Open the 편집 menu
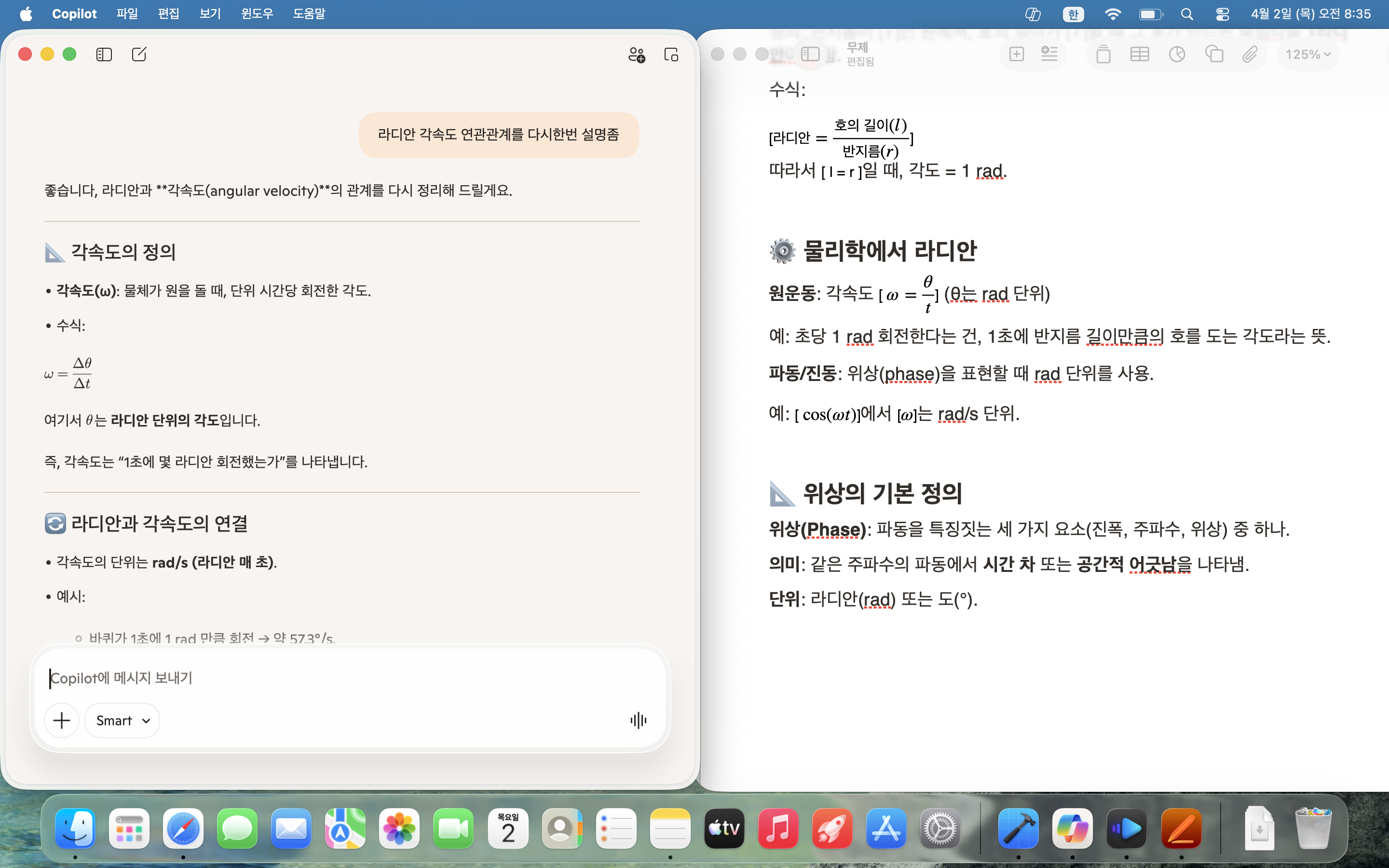 (x=168, y=14)
